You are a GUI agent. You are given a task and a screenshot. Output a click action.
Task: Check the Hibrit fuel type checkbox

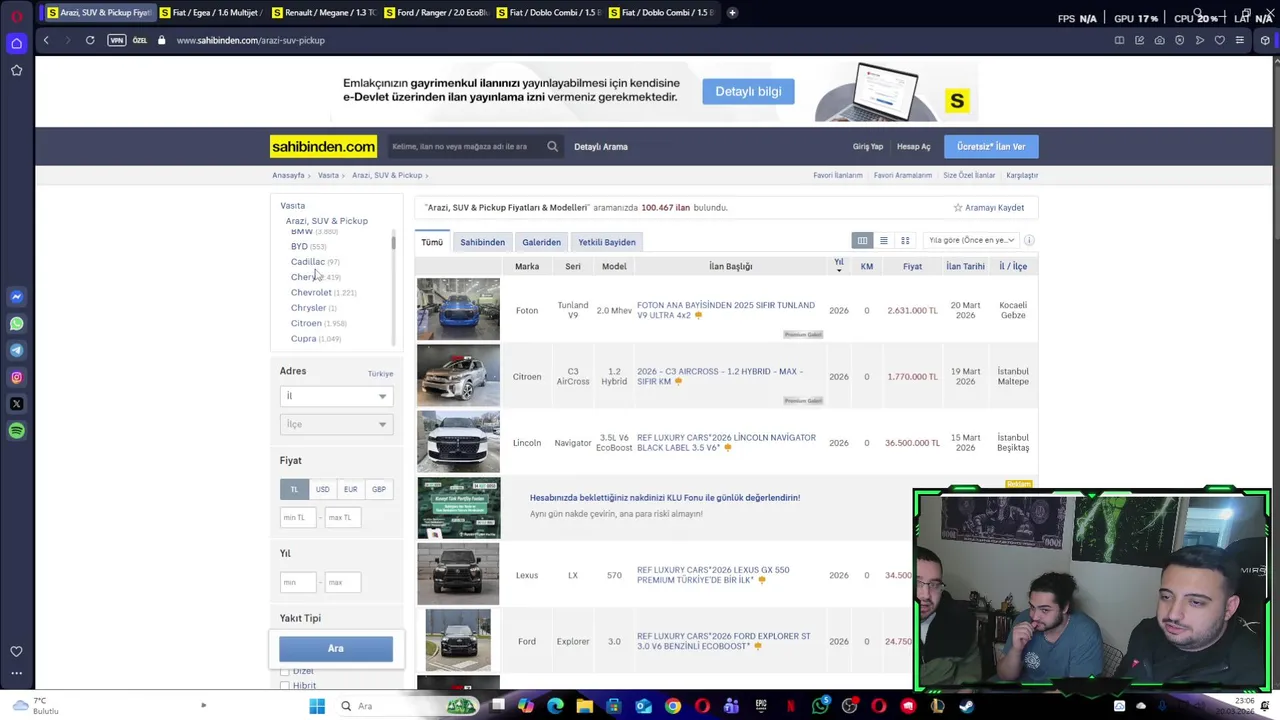(285, 686)
